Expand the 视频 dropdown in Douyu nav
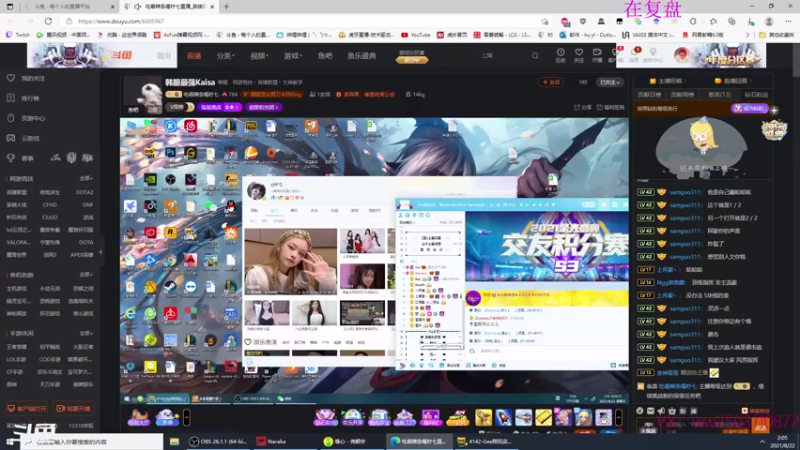The width and height of the screenshot is (800, 450). pyautogui.click(x=259, y=56)
